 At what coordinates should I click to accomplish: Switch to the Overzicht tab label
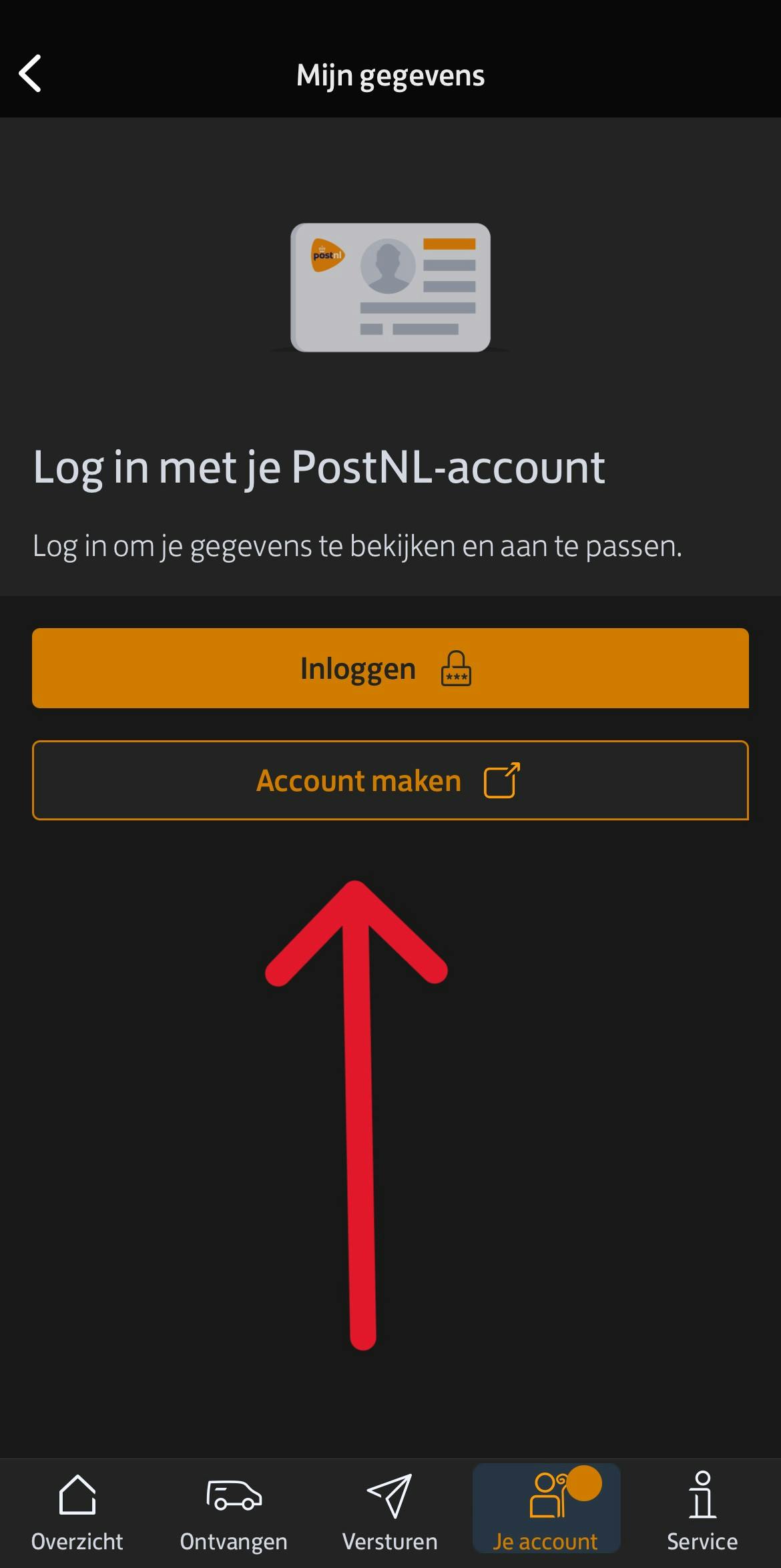click(x=77, y=1541)
